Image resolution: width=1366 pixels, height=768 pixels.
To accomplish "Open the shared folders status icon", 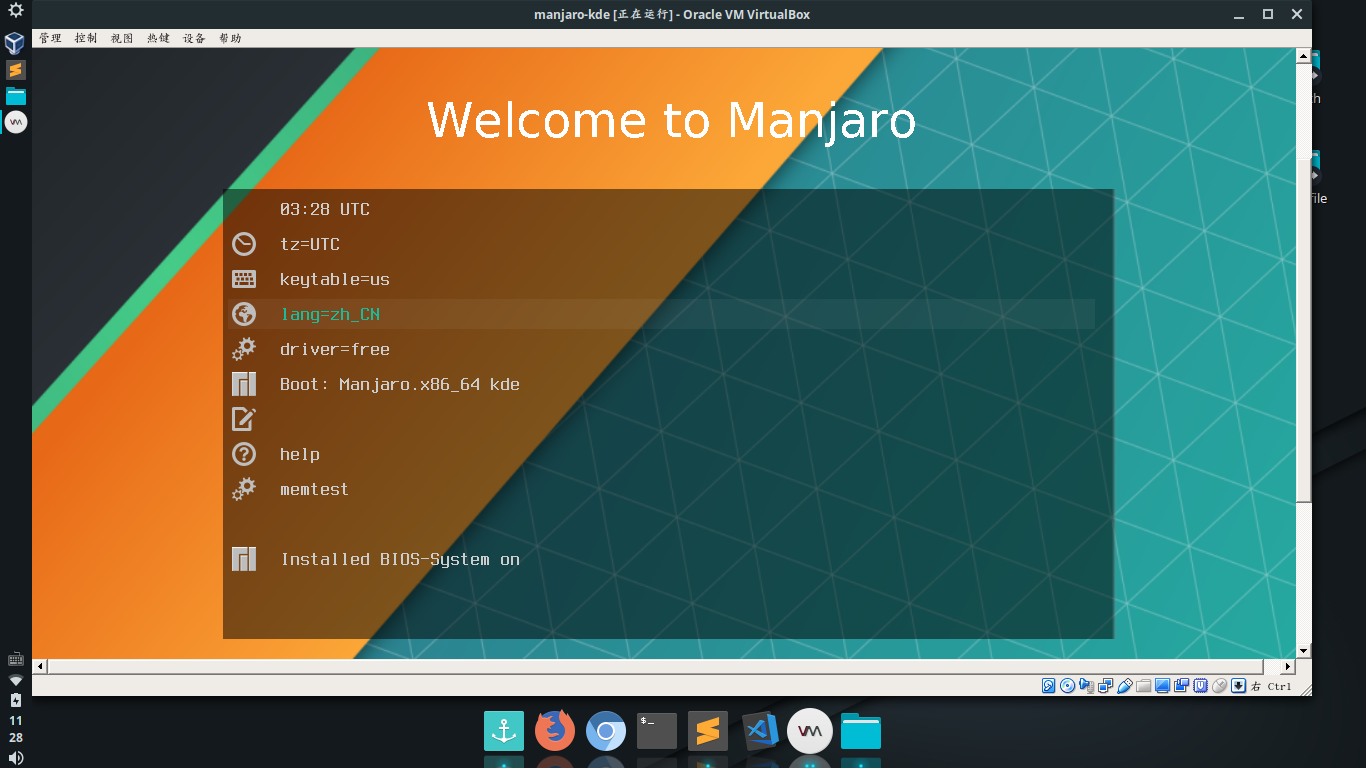I will (1143, 686).
